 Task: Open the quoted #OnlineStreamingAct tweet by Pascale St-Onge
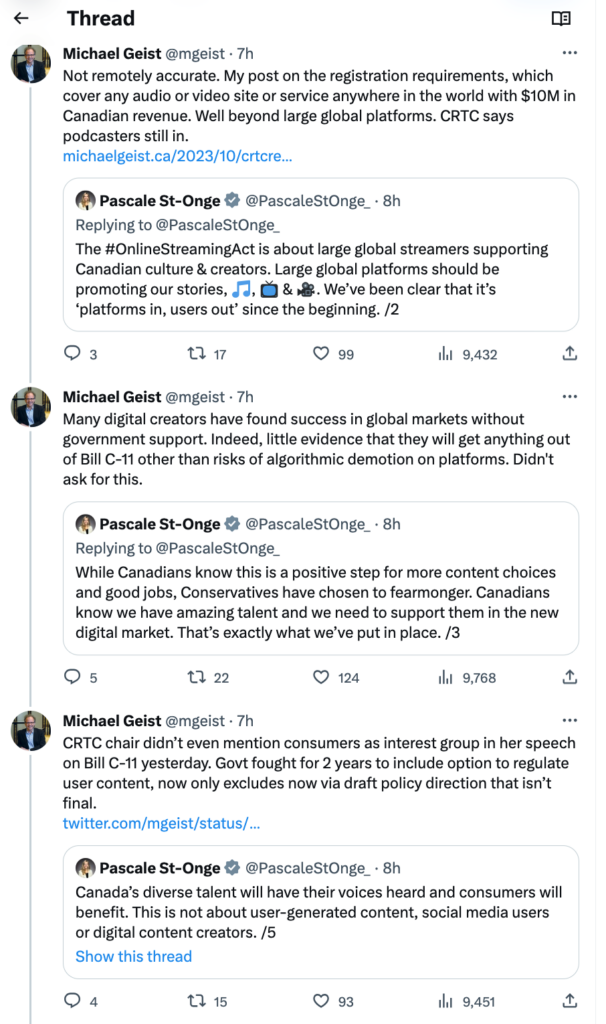coord(321,255)
